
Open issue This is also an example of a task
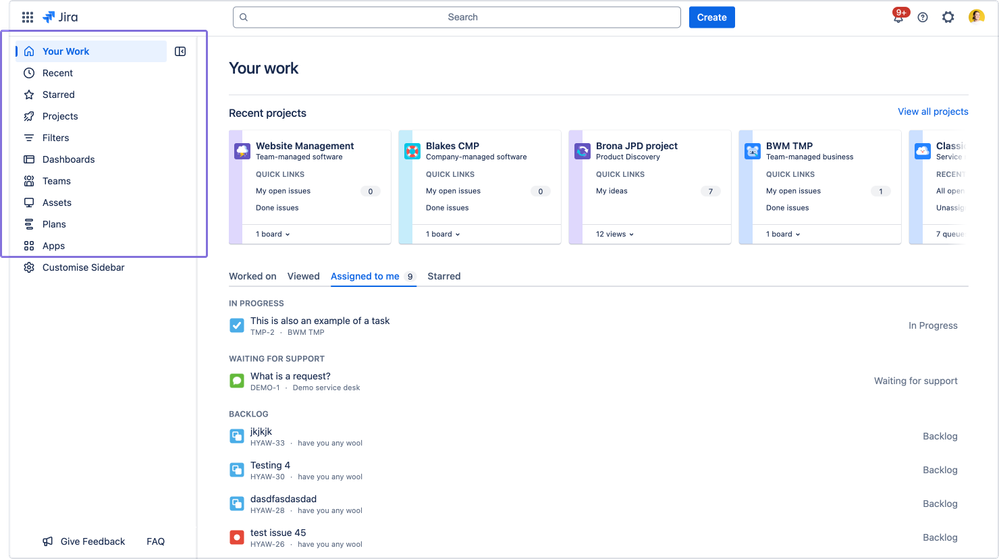(320, 321)
